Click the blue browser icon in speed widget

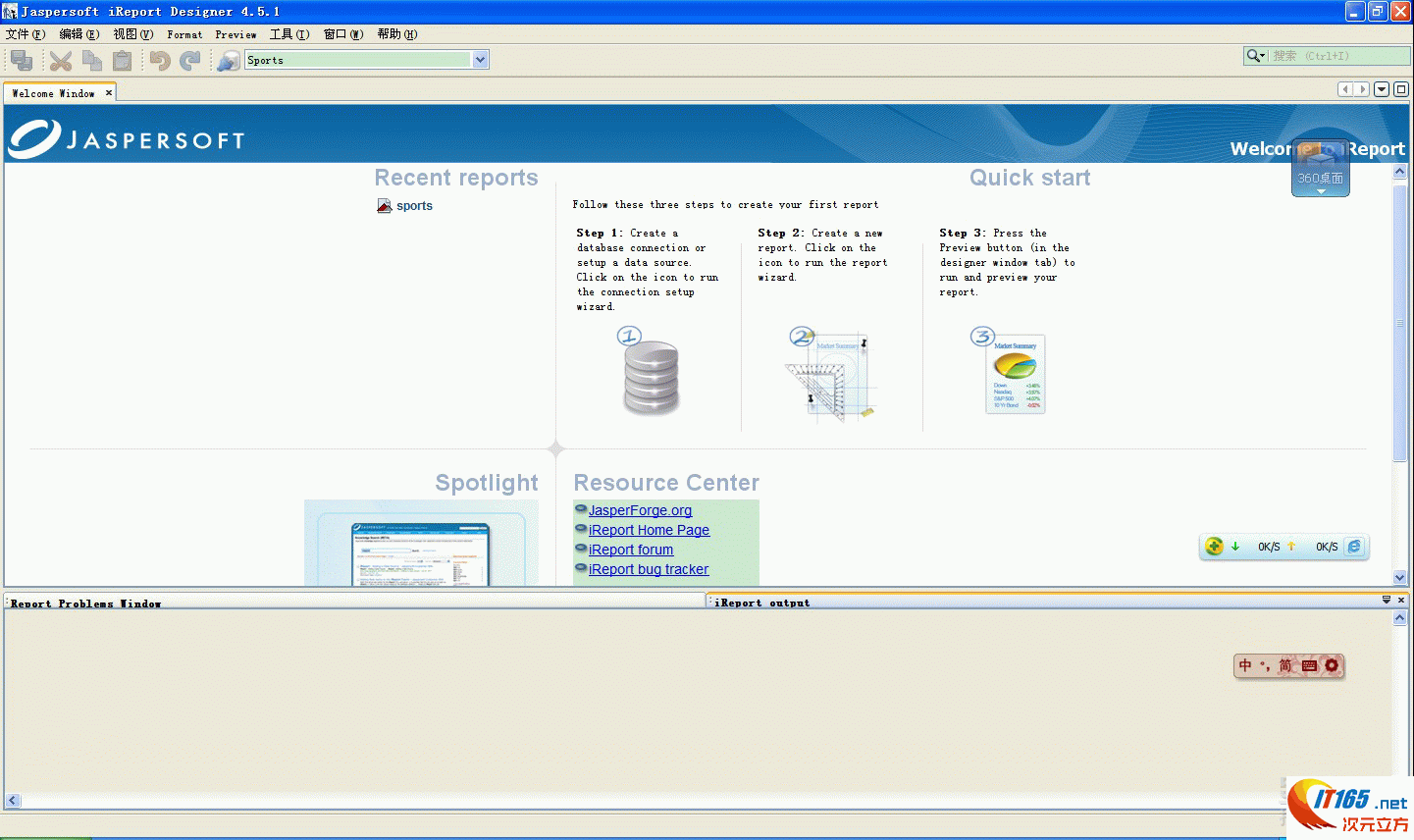pos(1354,547)
